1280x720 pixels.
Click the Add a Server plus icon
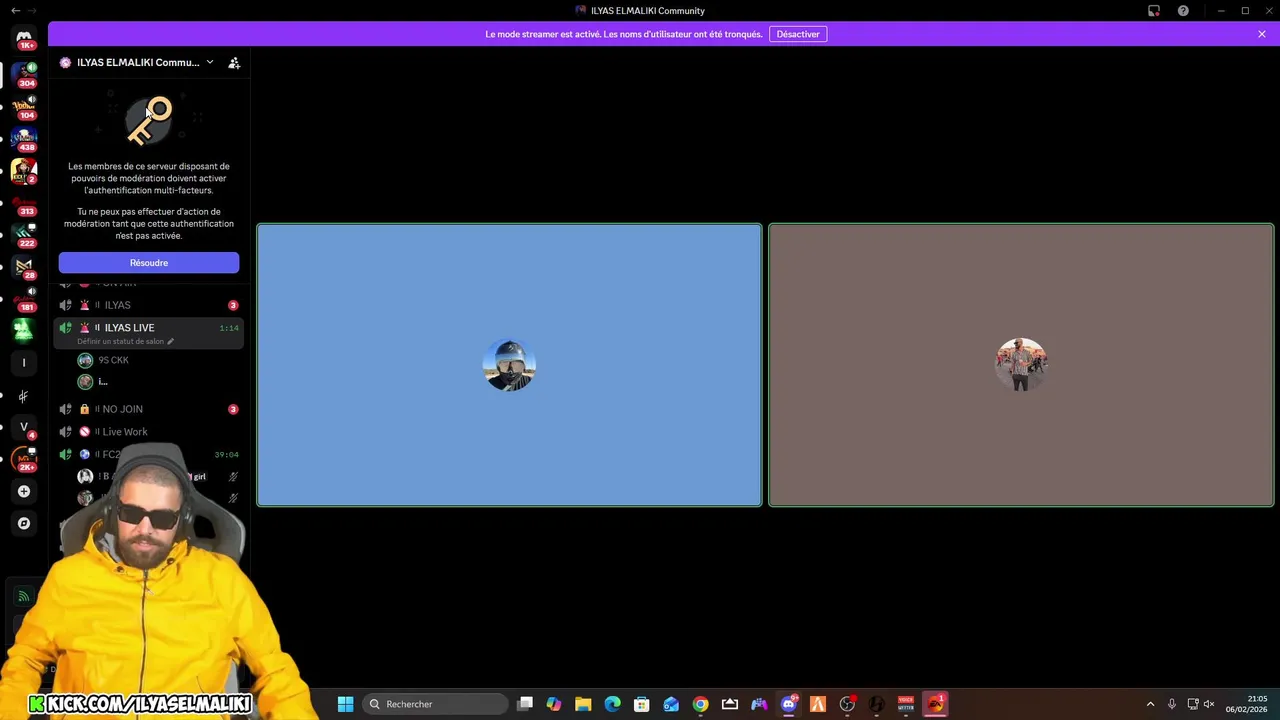[24, 491]
